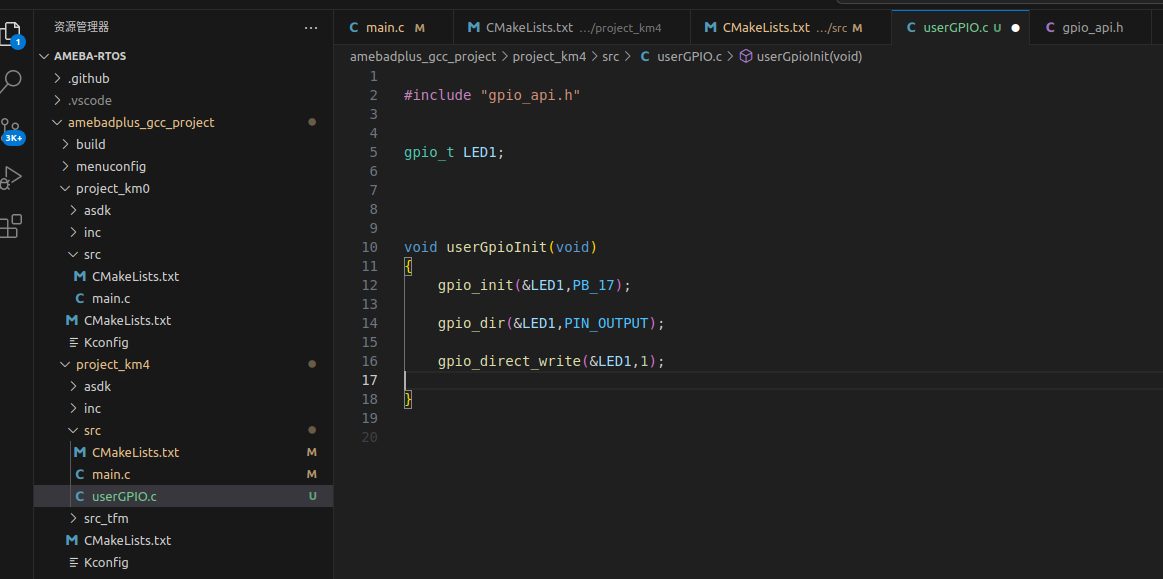Click the closing brace on line 18

pyautogui.click(x=408, y=400)
